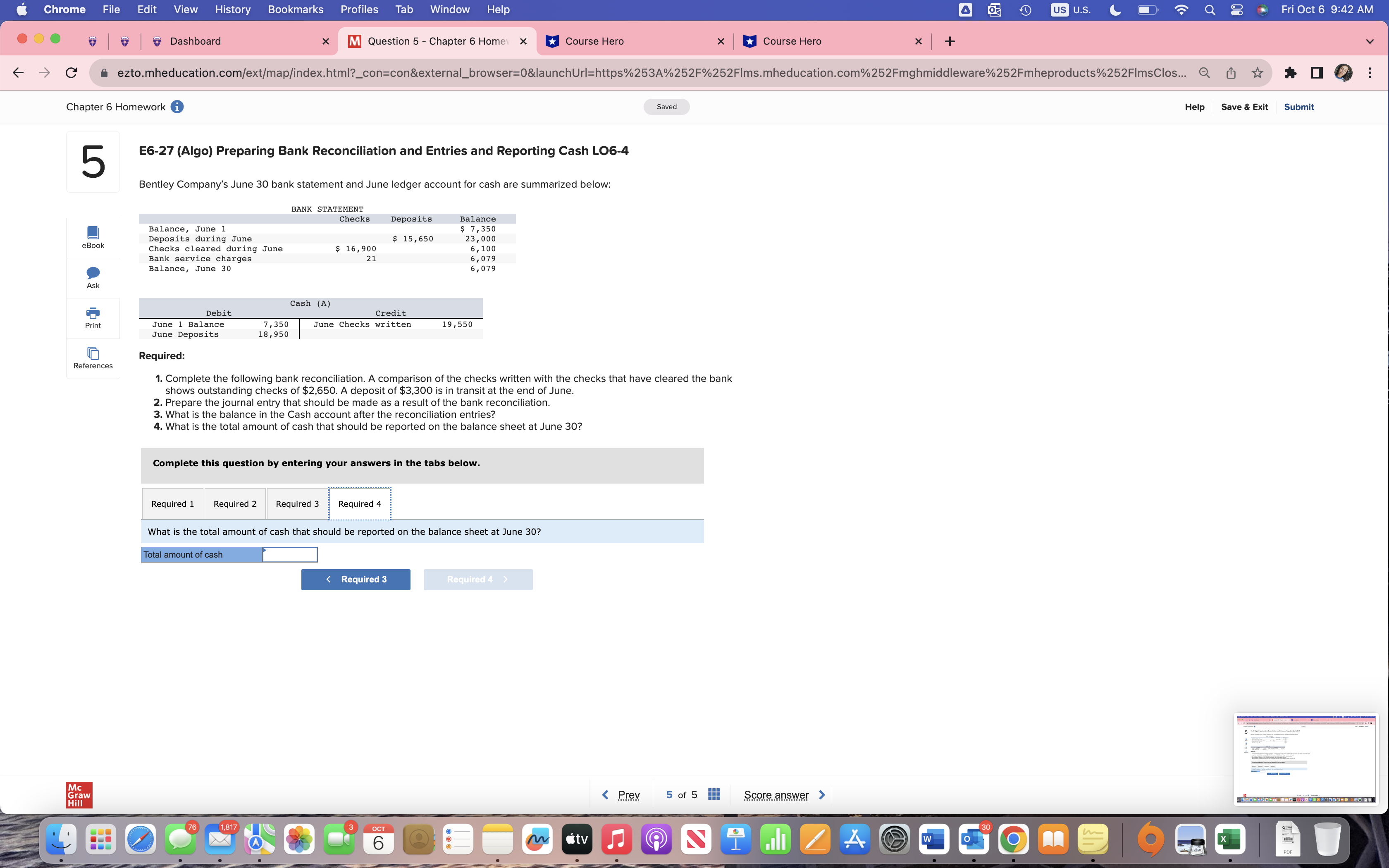Open the question grid navigator icon
The height and width of the screenshot is (868, 1389).
point(714,794)
